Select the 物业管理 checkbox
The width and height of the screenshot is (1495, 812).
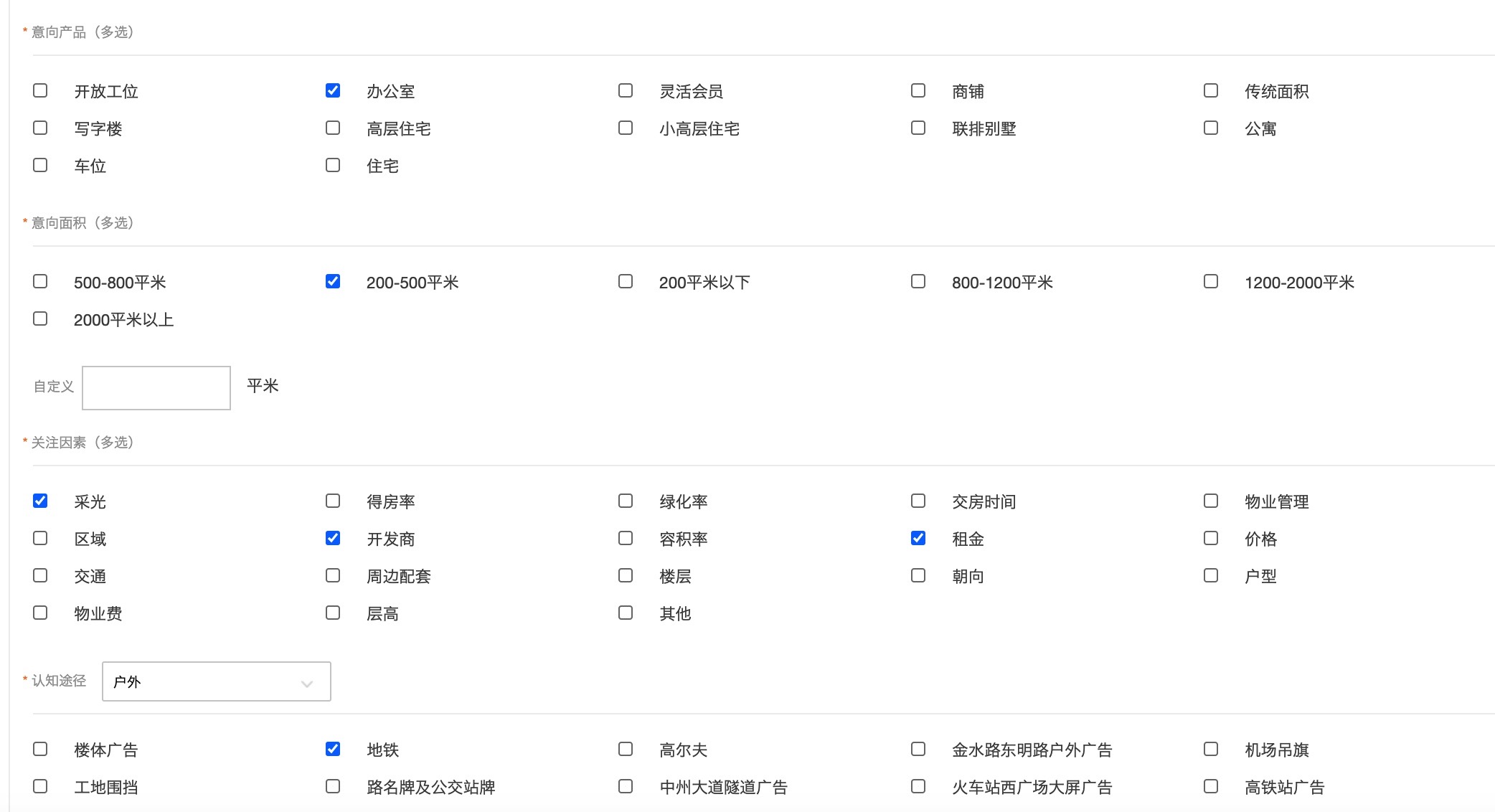(x=1211, y=501)
